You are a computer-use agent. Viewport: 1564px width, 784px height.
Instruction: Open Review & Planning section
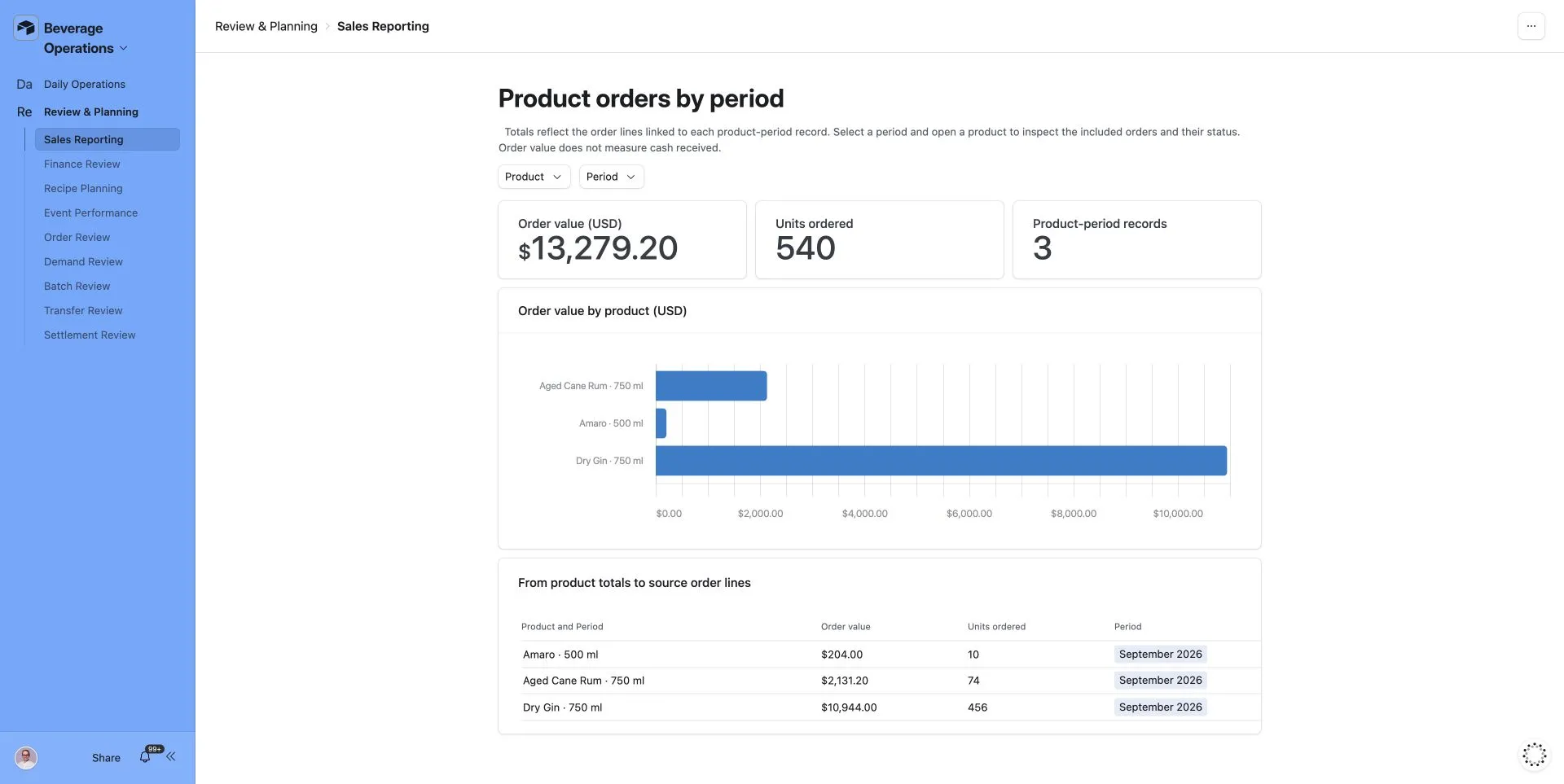[91, 112]
